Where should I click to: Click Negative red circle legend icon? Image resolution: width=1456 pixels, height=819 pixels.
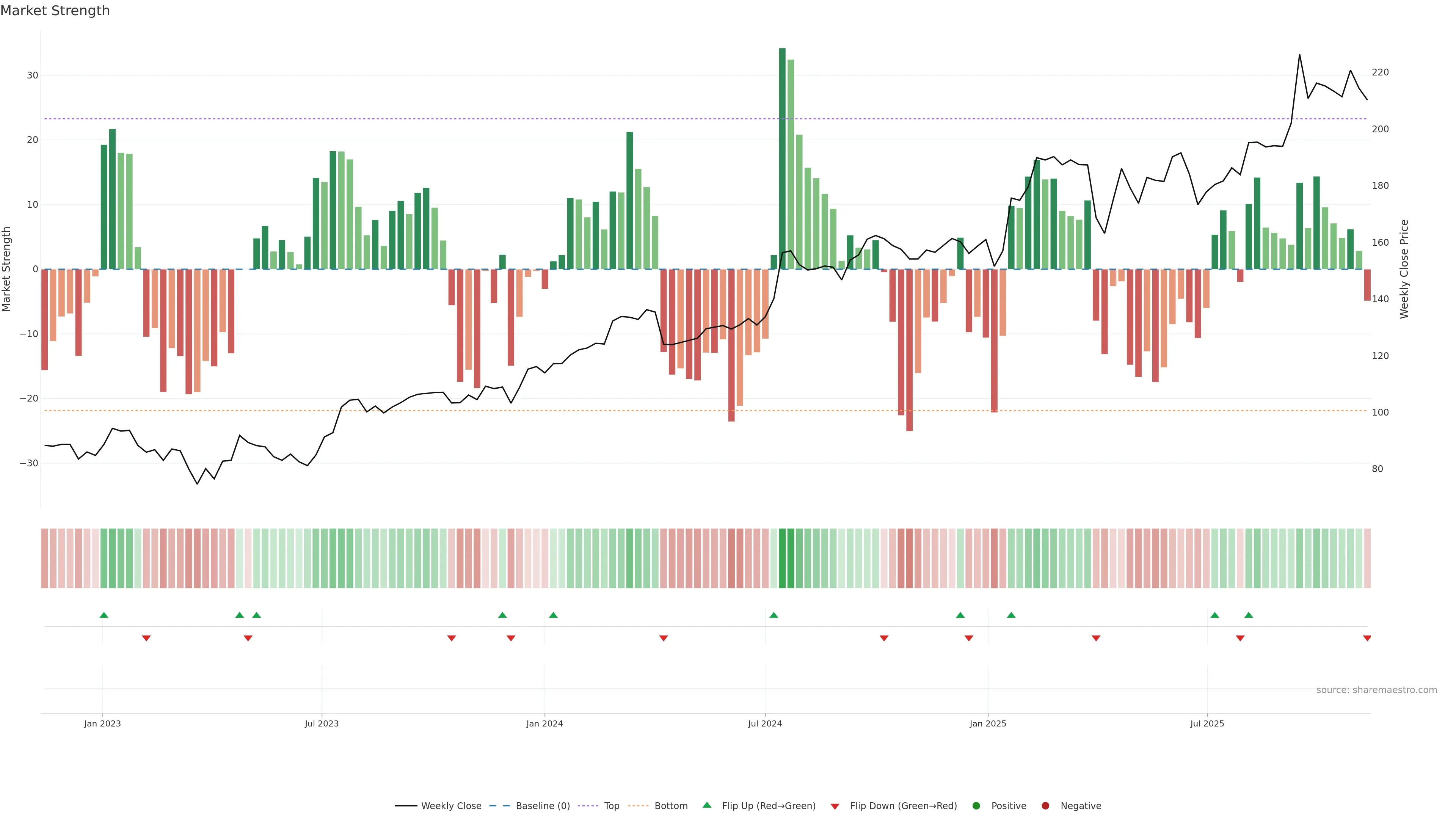(1045, 805)
